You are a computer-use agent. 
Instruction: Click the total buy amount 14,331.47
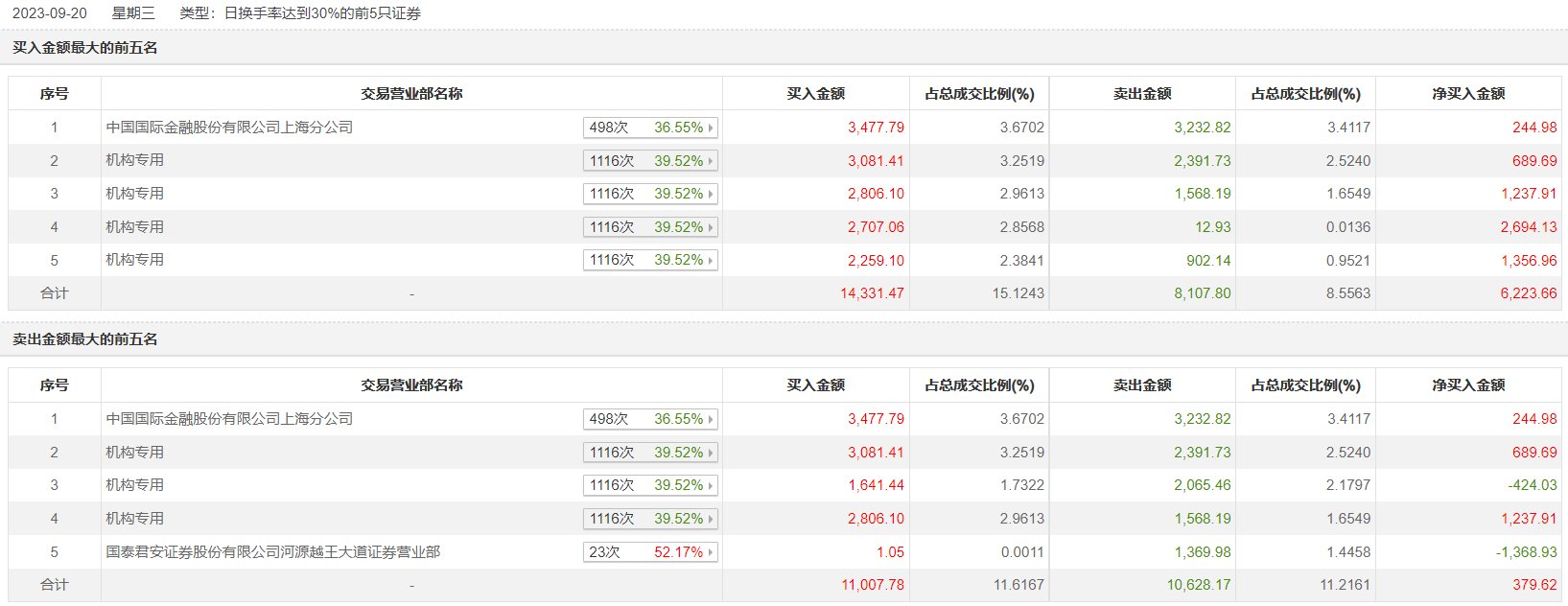click(872, 293)
